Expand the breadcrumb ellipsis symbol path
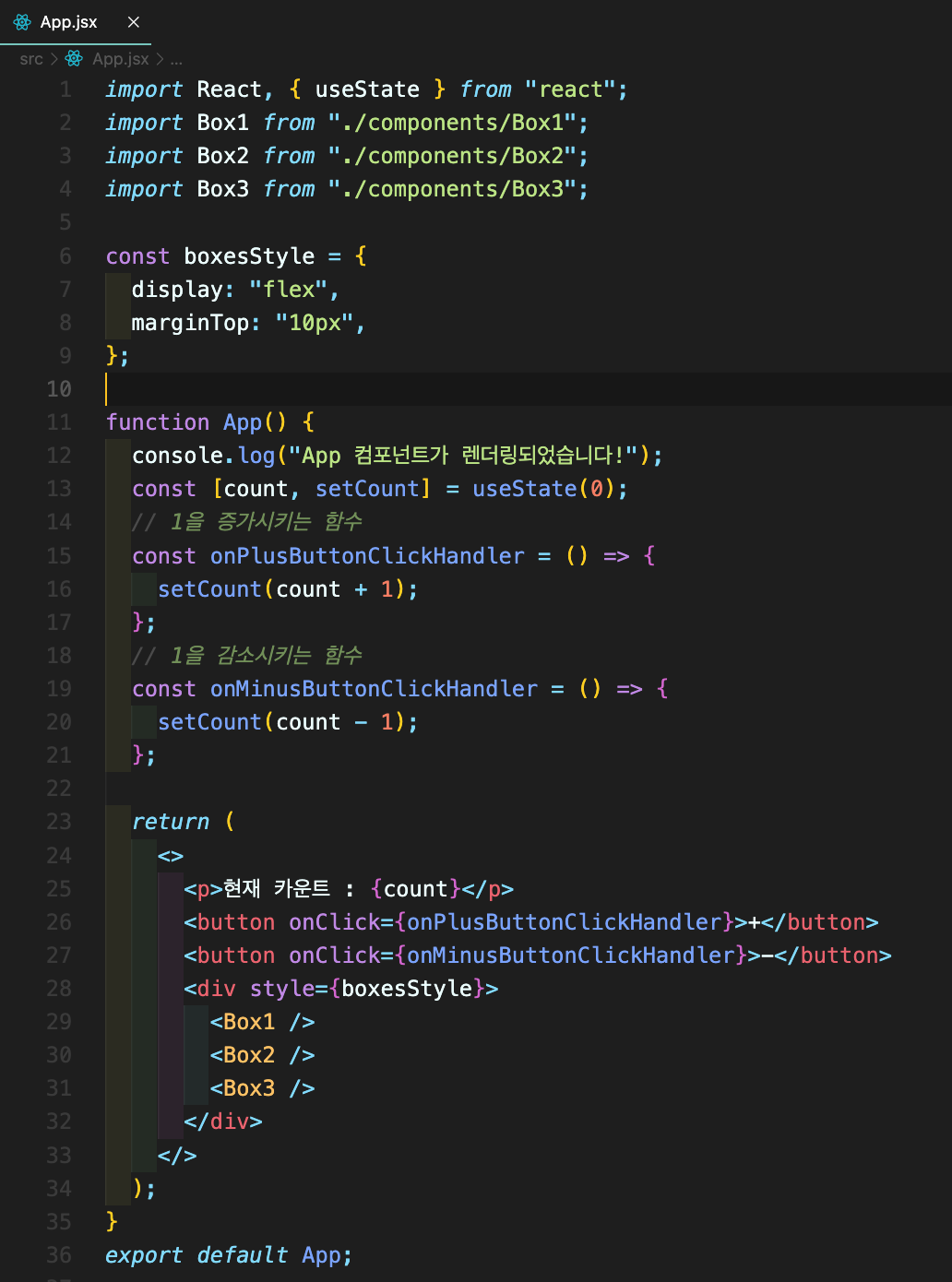The image size is (952, 1282). tap(176, 59)
